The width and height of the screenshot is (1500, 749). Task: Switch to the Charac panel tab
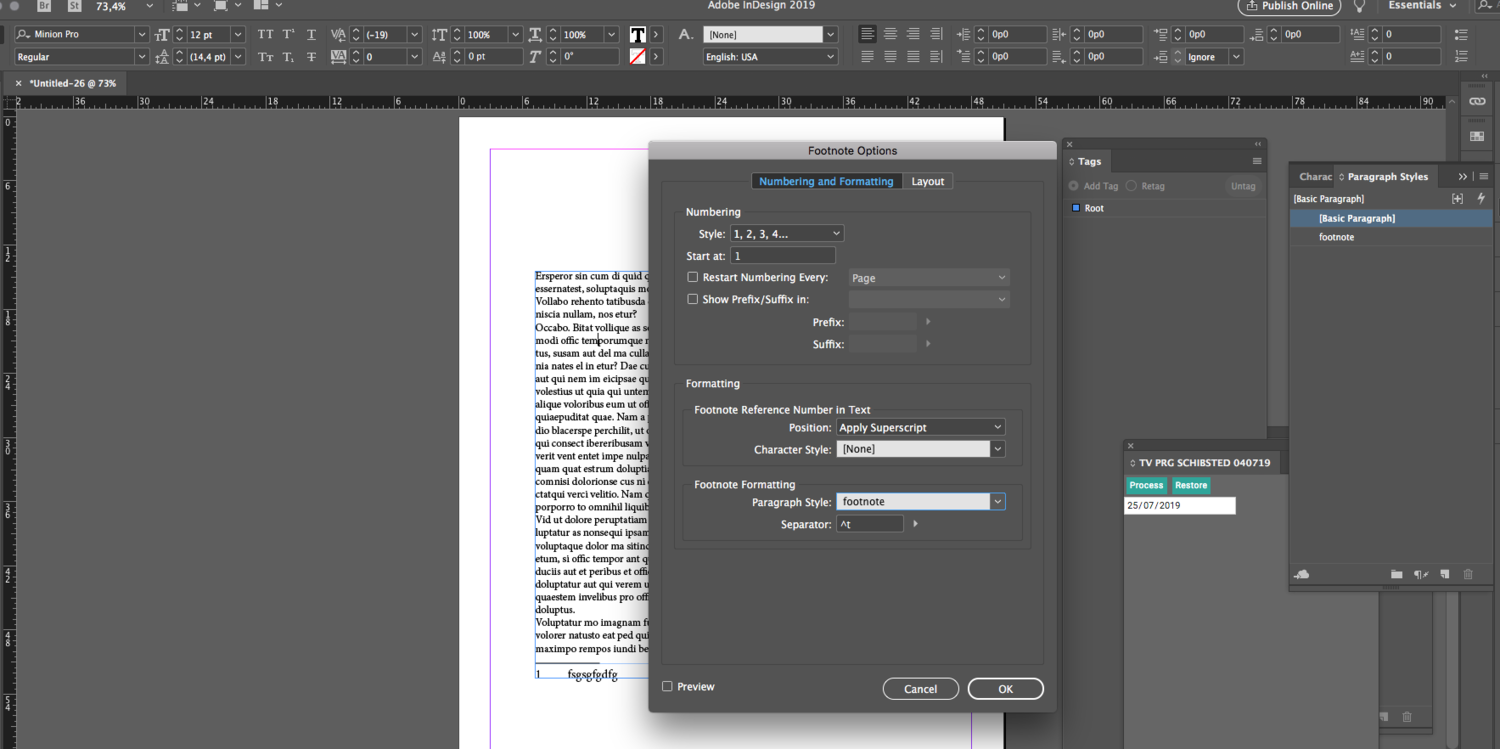pos(1315,177)
